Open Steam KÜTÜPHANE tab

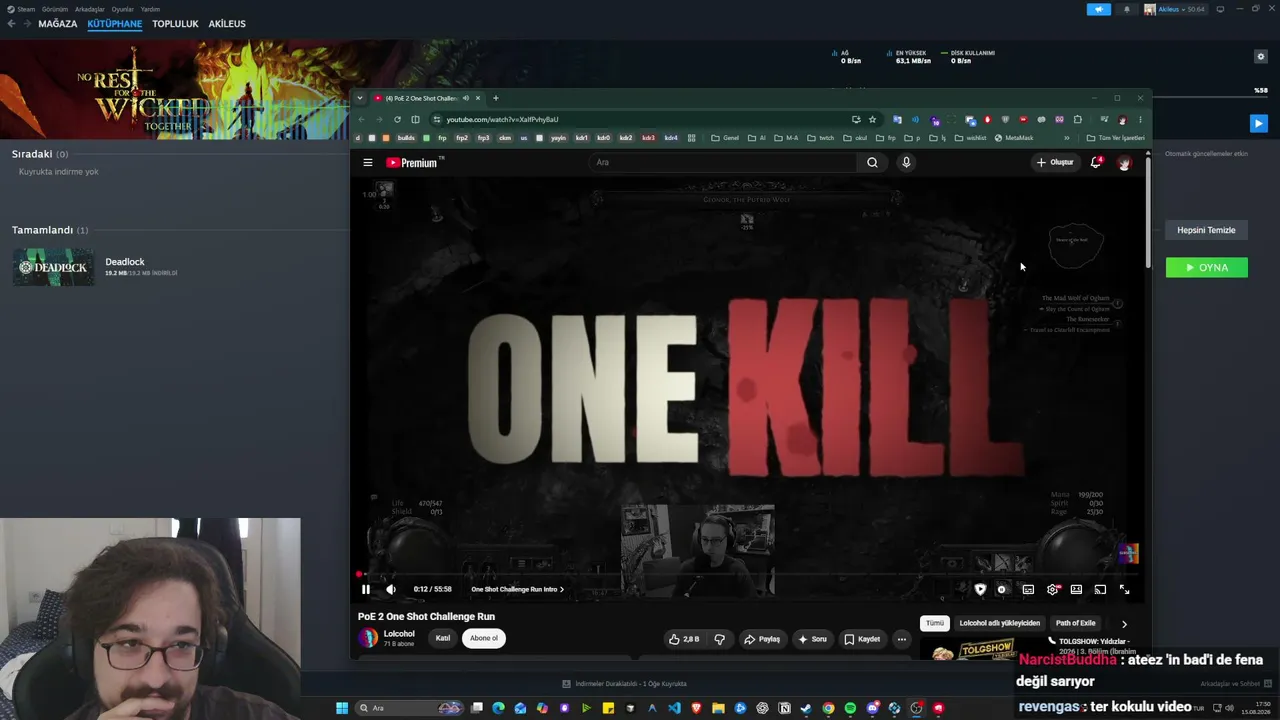coord(115,24)
